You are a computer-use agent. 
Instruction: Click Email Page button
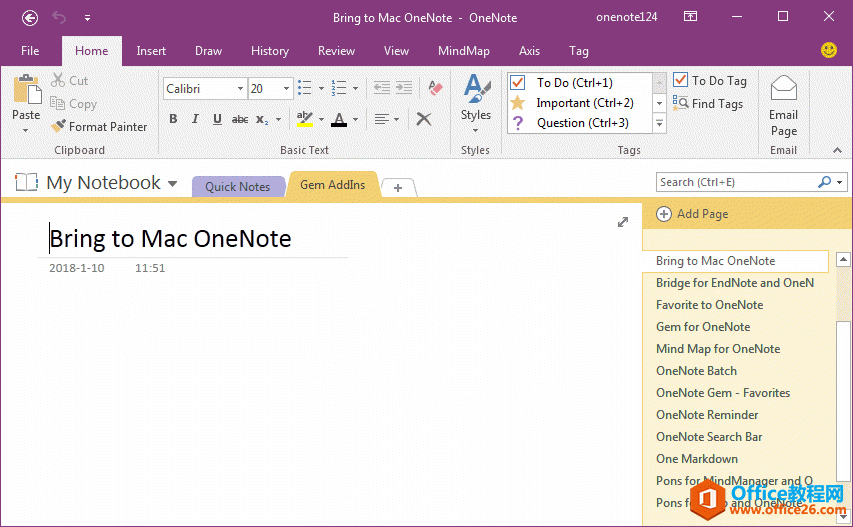pos(783,106)
